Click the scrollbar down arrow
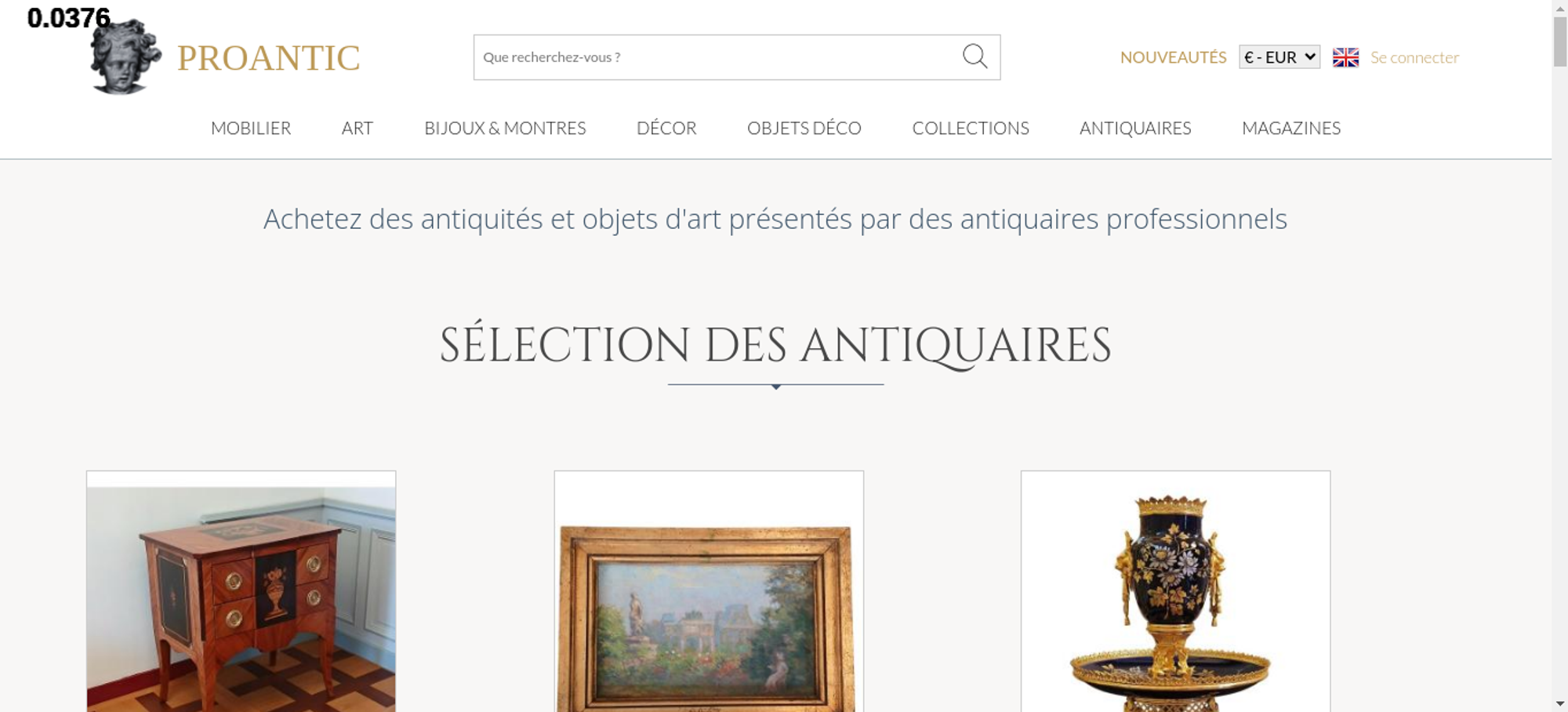The height and width of the screenshot is (712, 1568). 1560,704
